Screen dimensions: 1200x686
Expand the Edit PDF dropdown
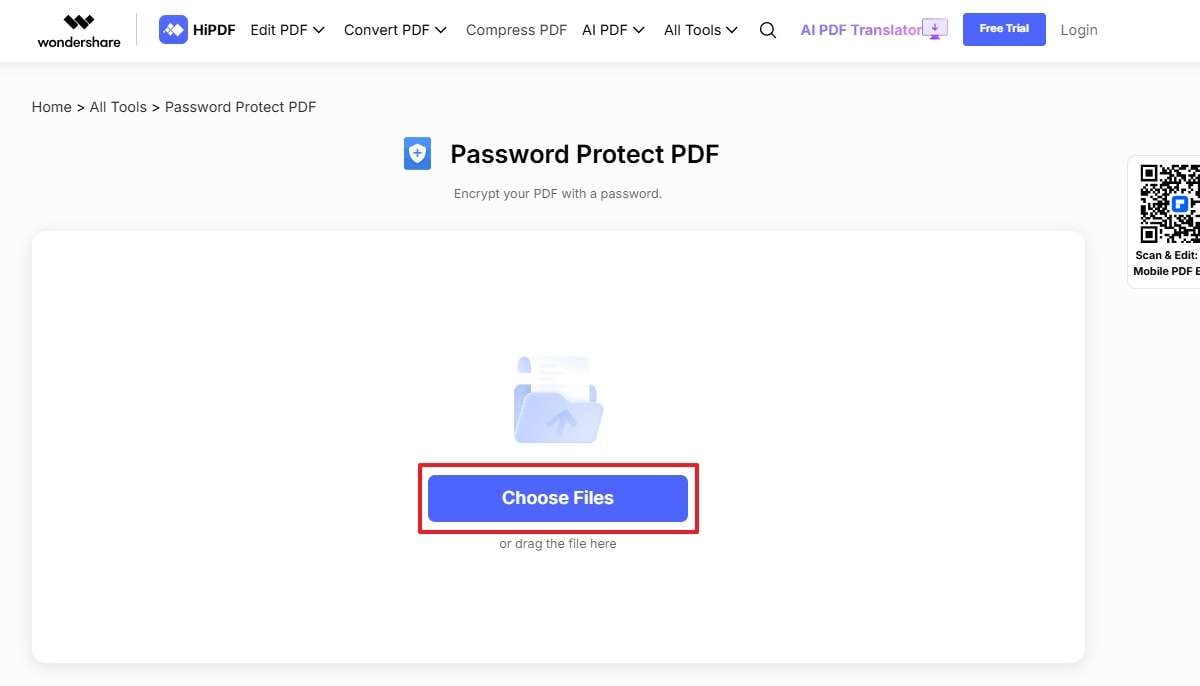[x=288, y=30]
